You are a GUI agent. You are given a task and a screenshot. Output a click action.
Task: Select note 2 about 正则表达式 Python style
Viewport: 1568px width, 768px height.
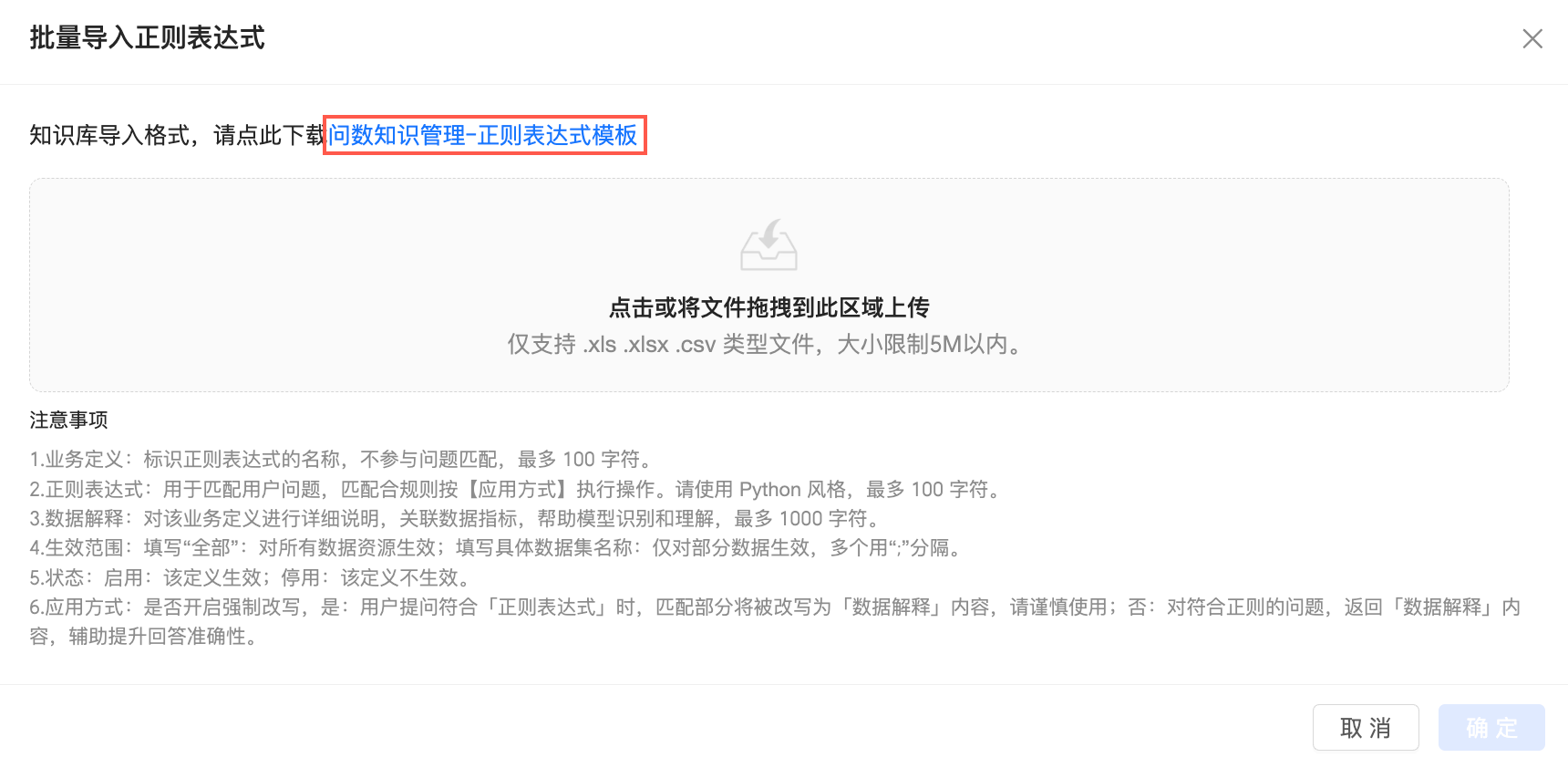[x=518, y=489]
